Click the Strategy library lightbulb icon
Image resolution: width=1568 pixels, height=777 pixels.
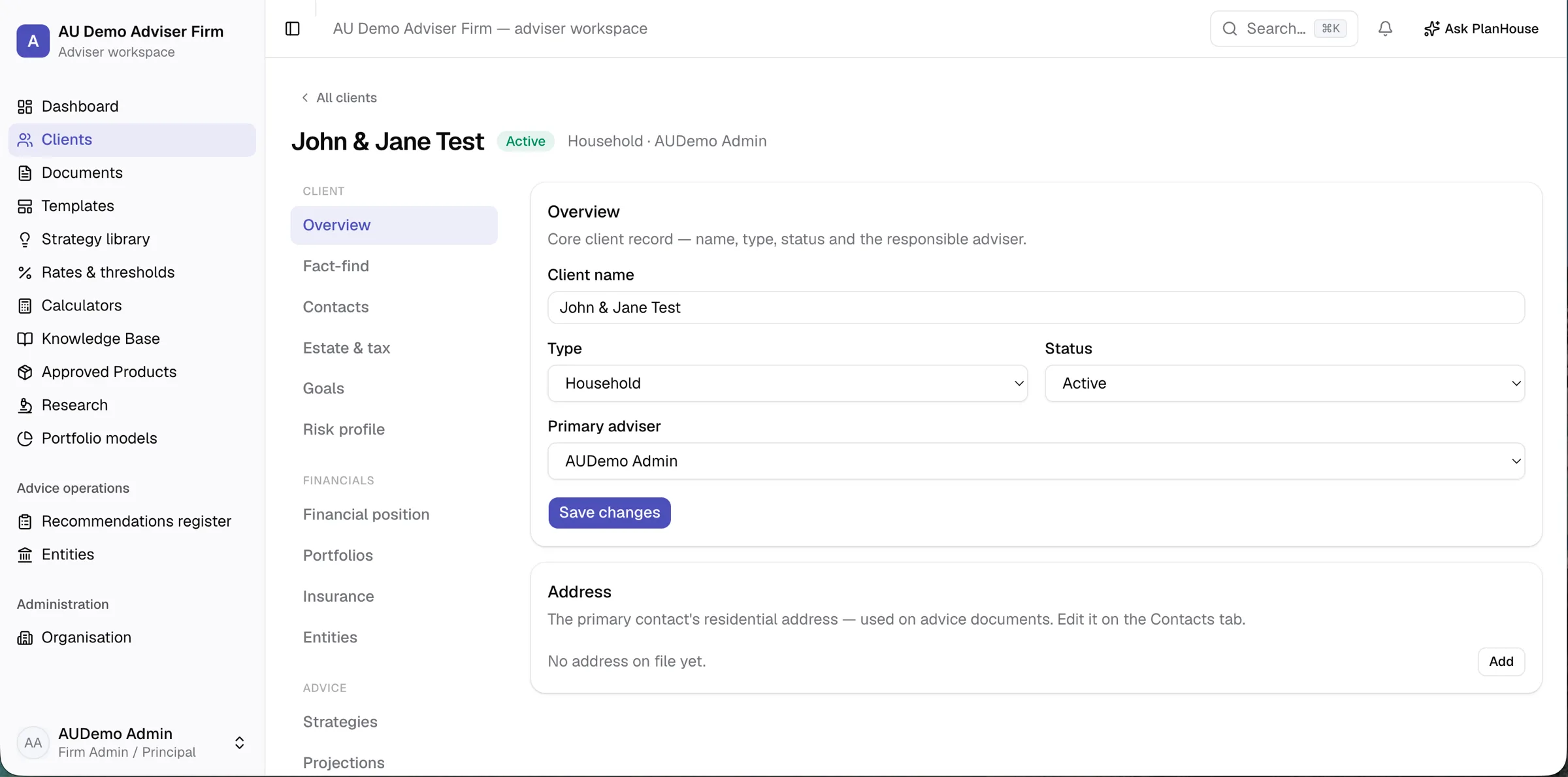(25, 239)
